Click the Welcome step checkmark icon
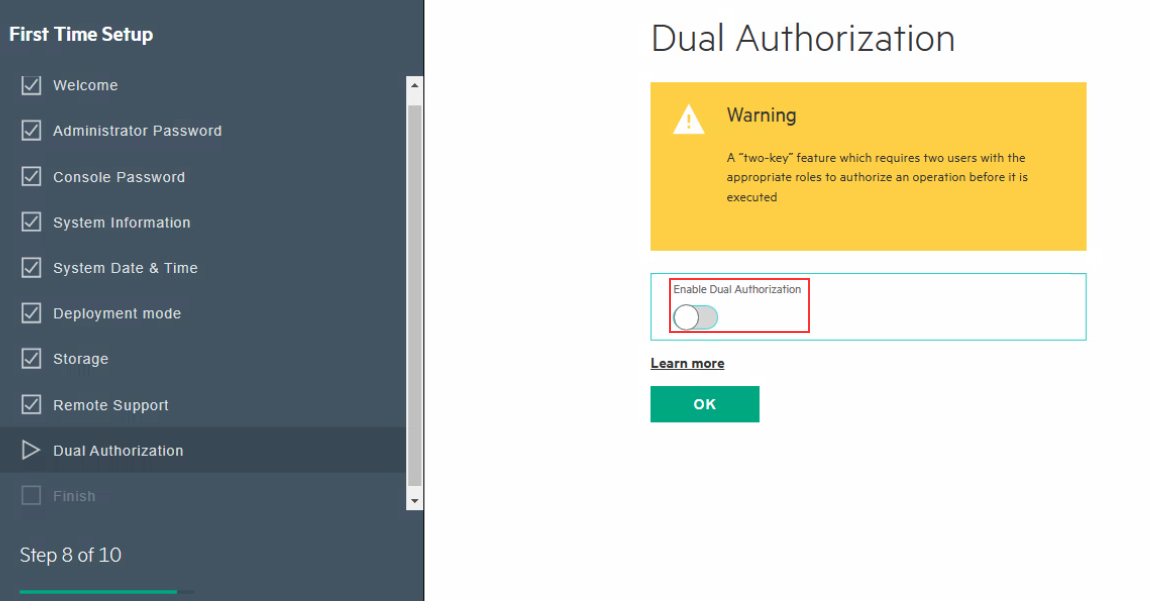This screenshot has height=601, width=1150. pyautogui.click(x=31, y=85)
